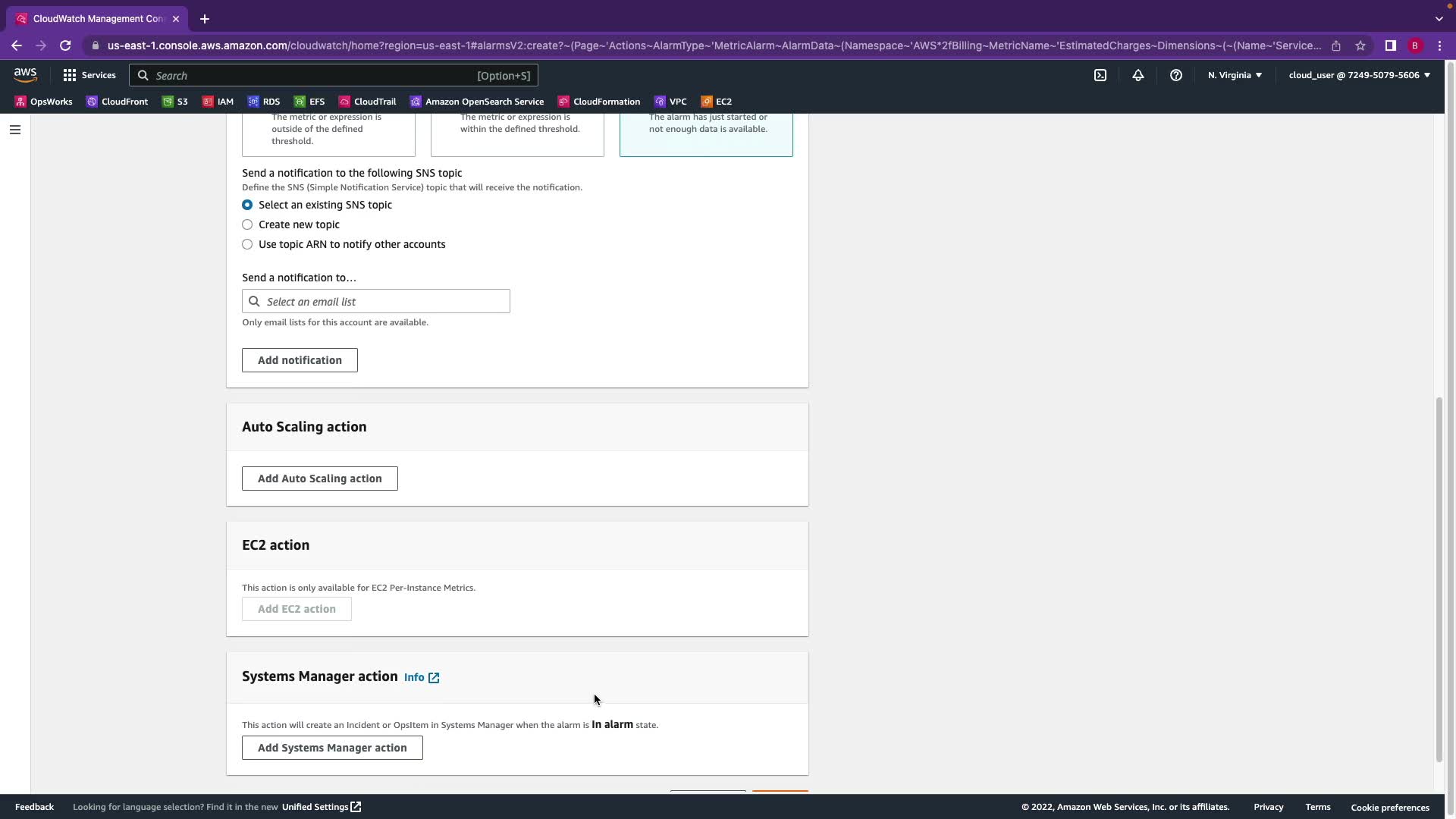This screenshot has height=819, width=1456.
Task: Click the Add notification button
Action: [x=300, y=360]
